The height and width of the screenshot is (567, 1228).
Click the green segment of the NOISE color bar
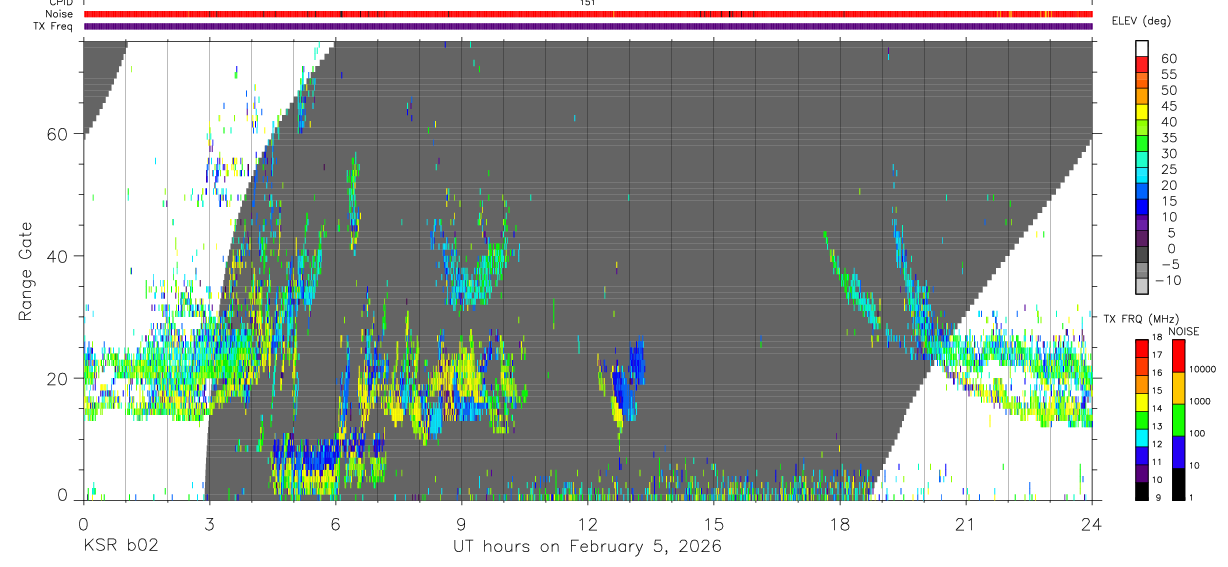point(1177,419)
